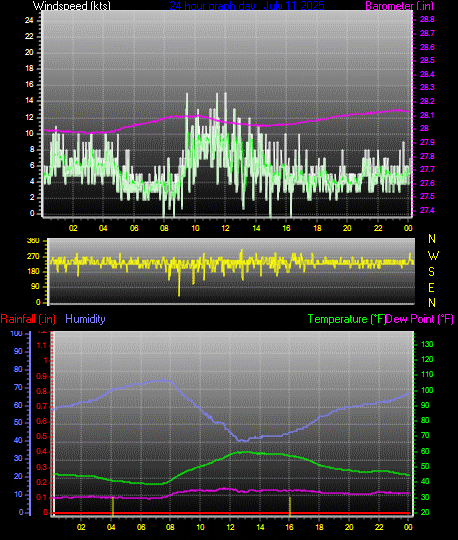The width and height of the screenshot is (458, 540).
Task: Click the "12" value on windspeed axis
Action: [29, 117]
